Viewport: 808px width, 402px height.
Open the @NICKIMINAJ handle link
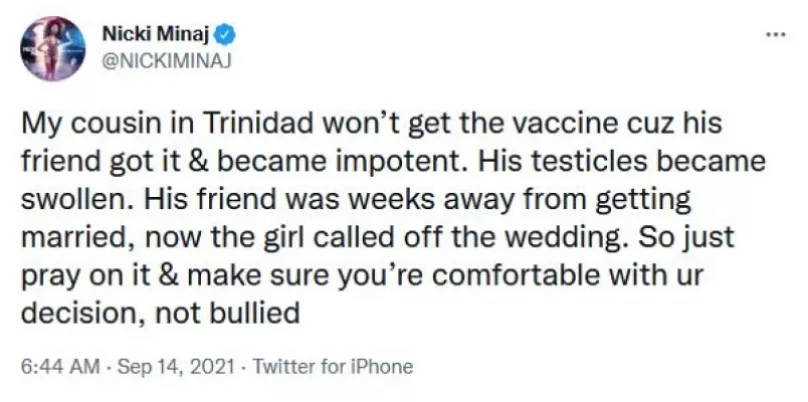166,61
